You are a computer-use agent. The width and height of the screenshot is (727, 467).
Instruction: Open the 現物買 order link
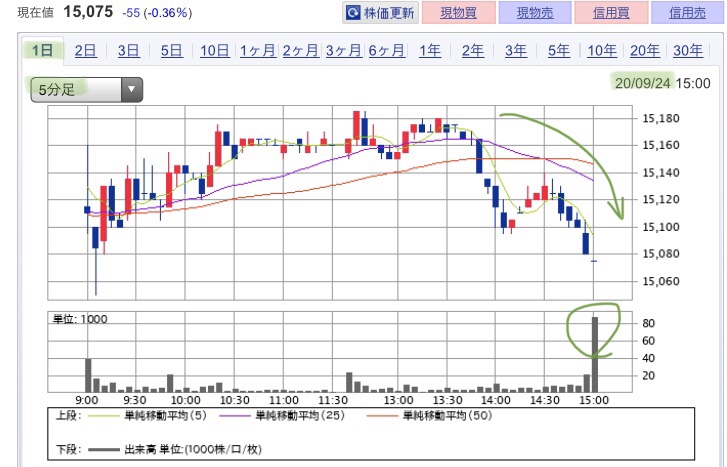tap(459, 13)
